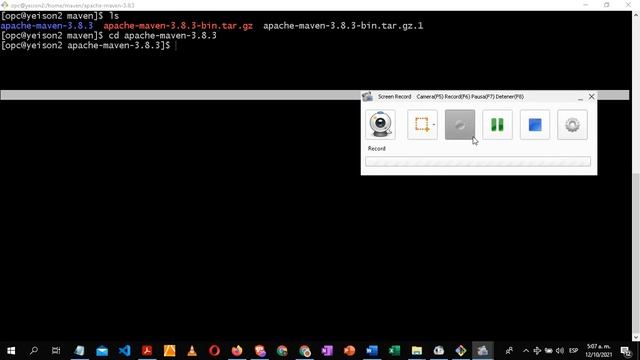Open Microsoft Excel from the taskbar
The width and height of the screenshot is (640, 360).
pyautogui.click(x=394, y=351)
